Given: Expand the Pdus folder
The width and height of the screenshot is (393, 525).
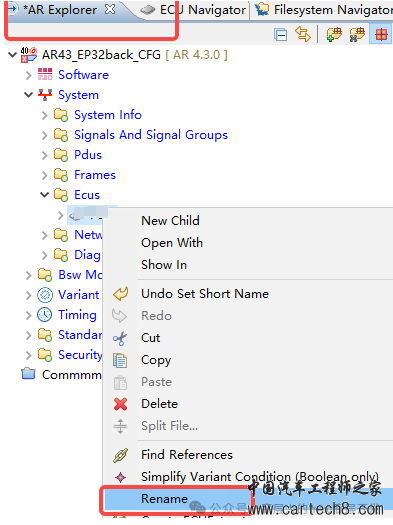Looking at the screenshot, I should 45,155.
